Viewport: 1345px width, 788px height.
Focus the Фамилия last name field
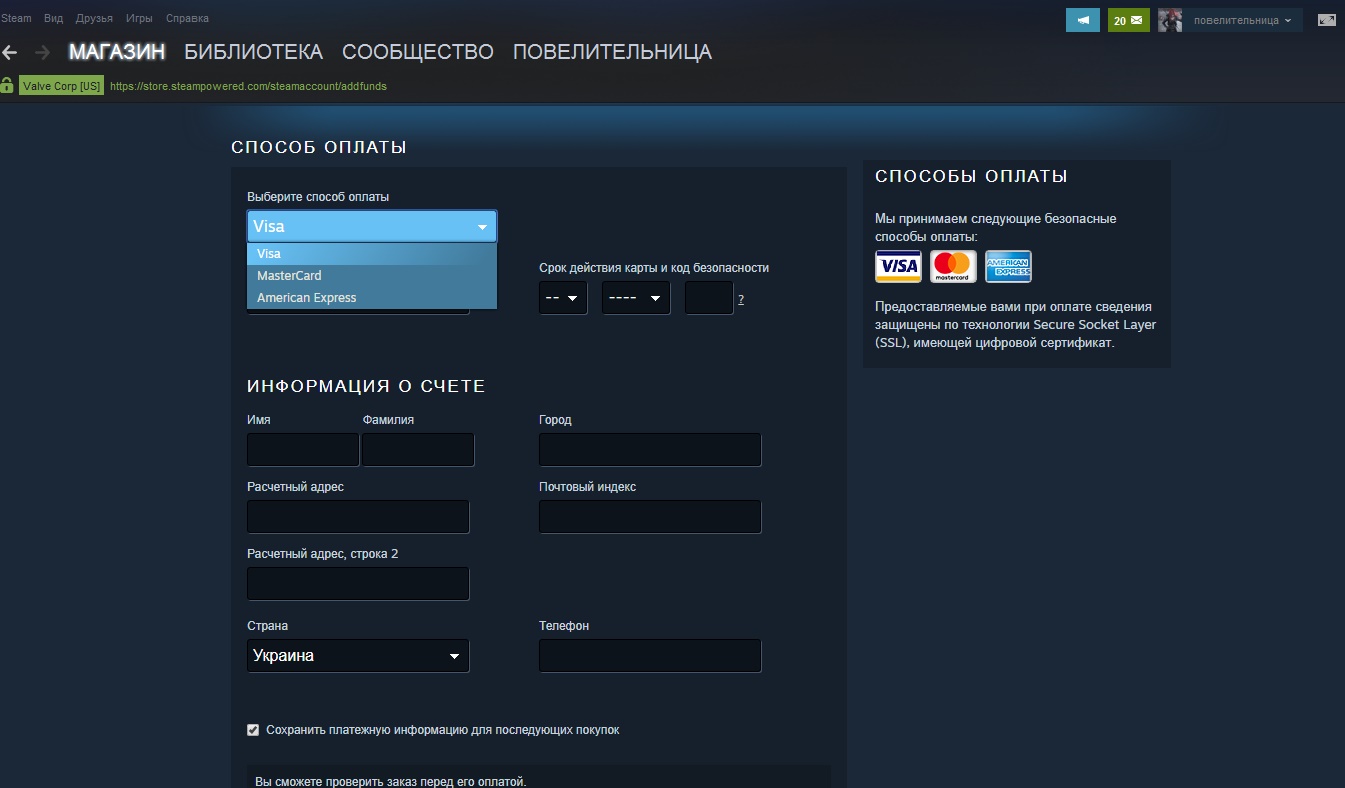coord(418,450)
